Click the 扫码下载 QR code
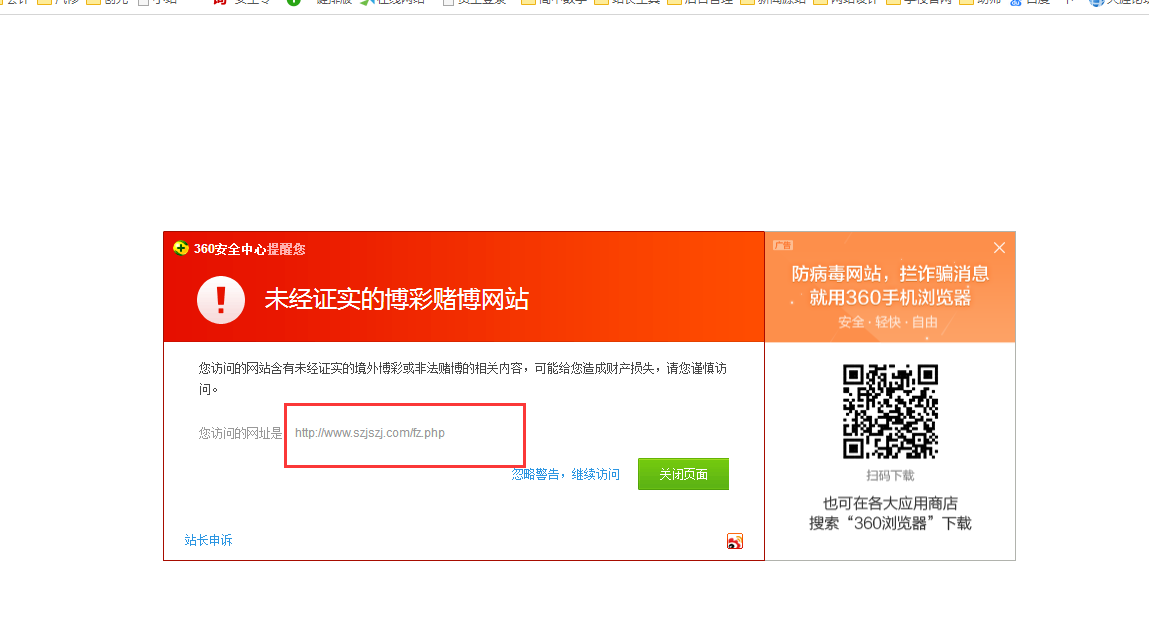 pyautogui.click(x=889, y=410)
